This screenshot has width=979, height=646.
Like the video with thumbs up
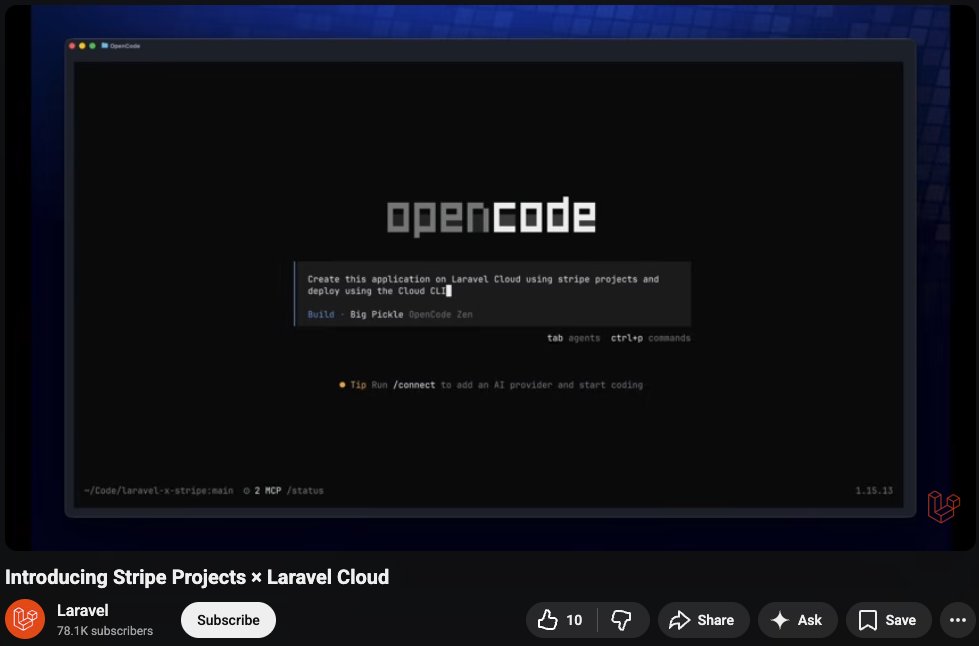coord(561,620)
